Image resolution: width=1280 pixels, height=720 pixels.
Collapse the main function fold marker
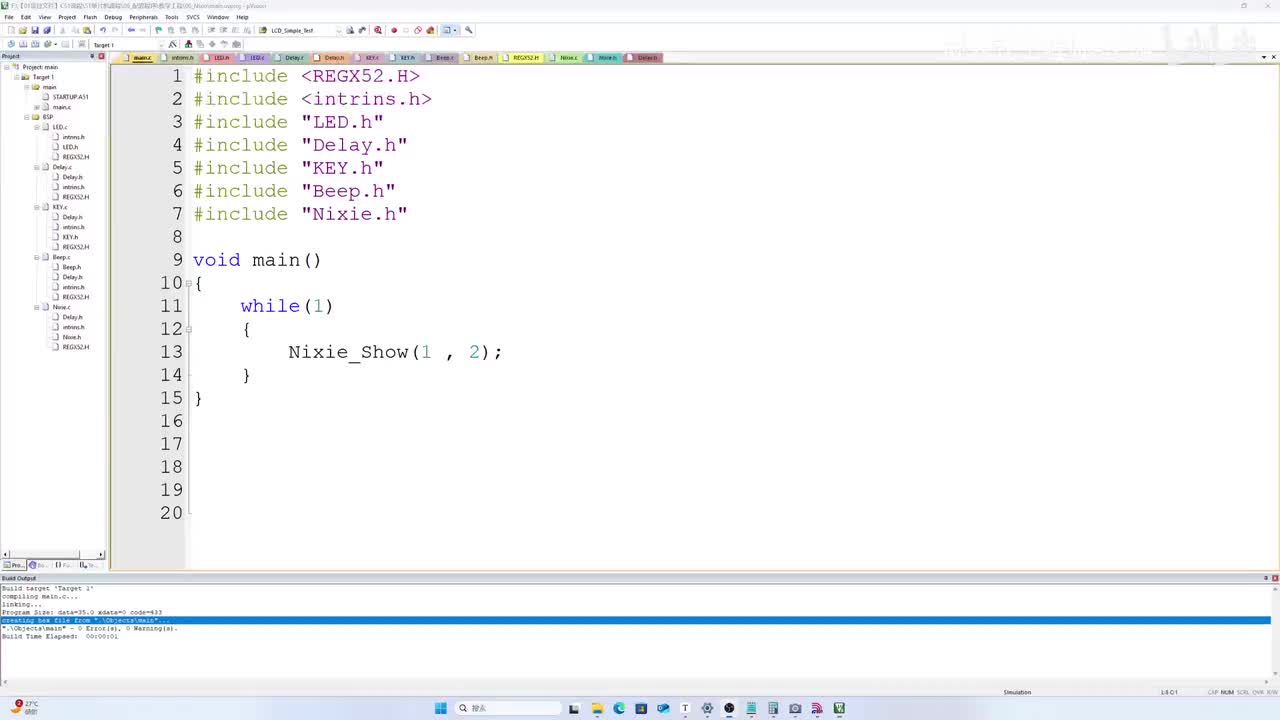pyautogui.click(x=189, y=283)
